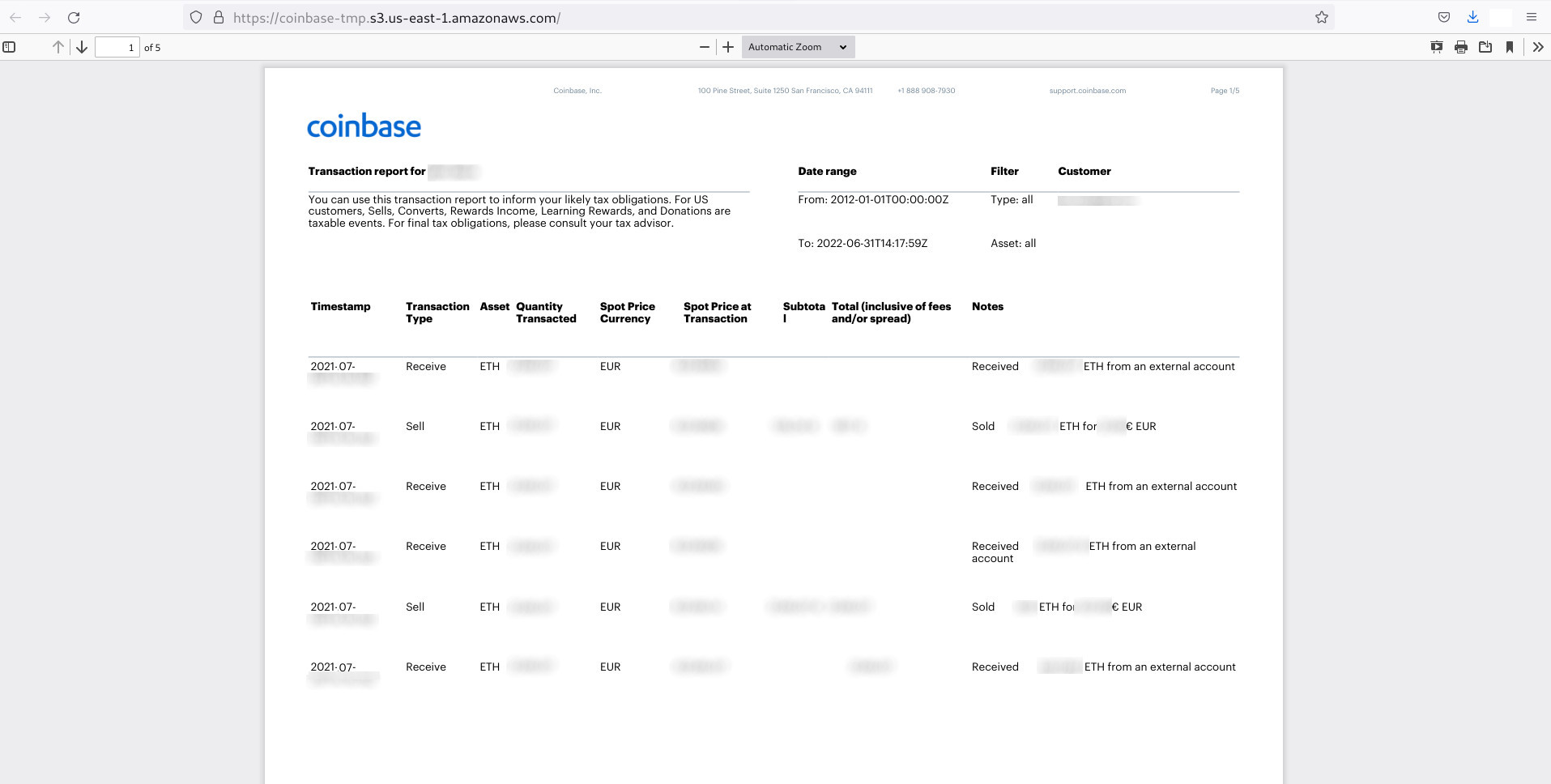
Task: Open the downloads panel
Action: [1472, 17]
